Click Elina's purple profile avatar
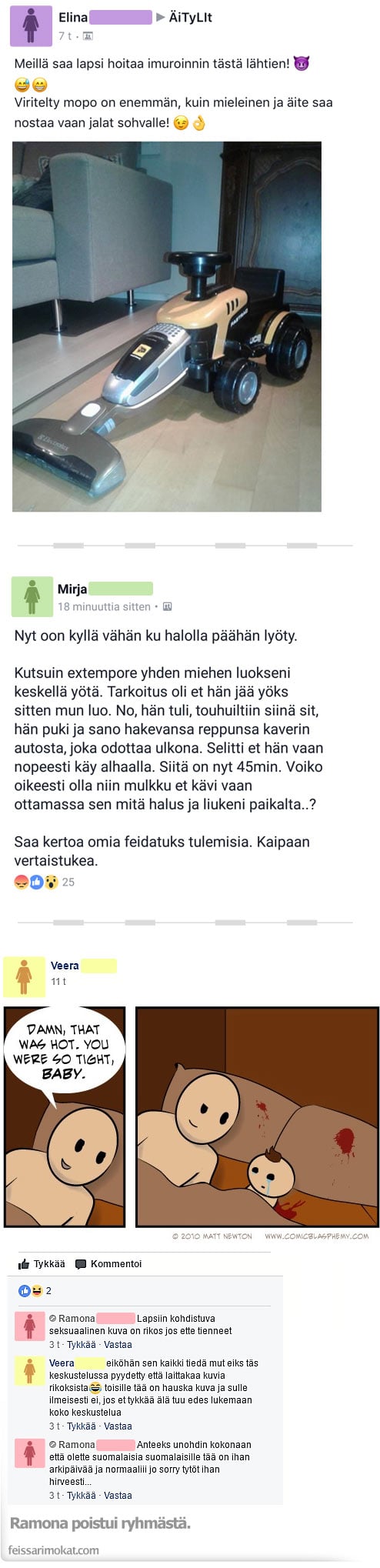The image size is (380, 1568). click(x=31, y=25)
